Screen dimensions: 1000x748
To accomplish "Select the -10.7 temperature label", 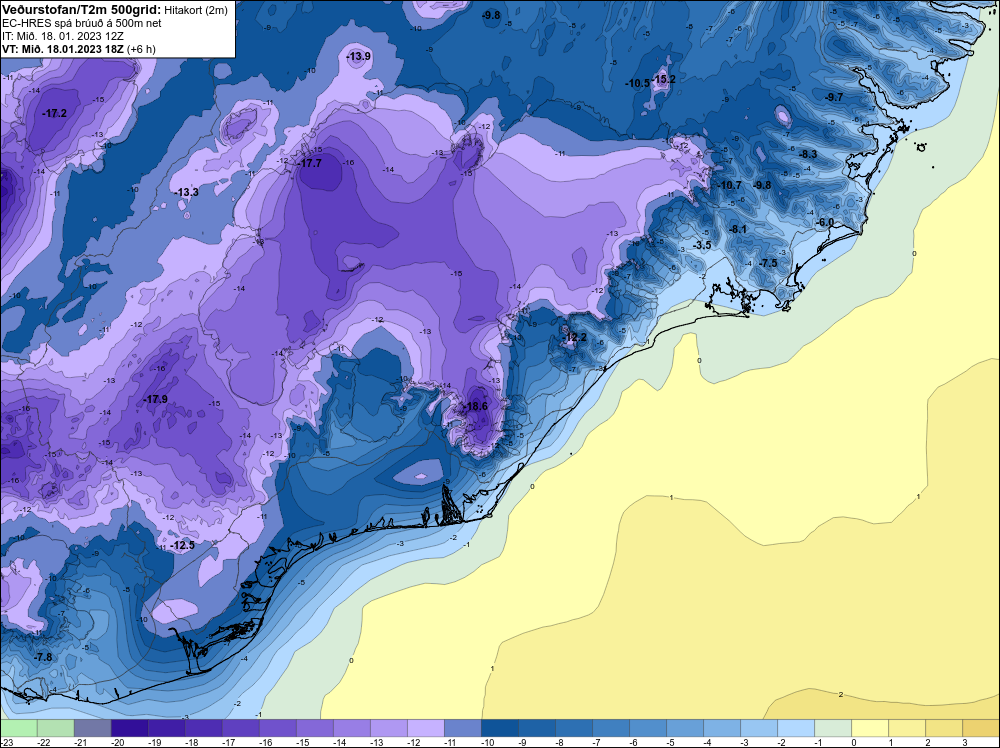I will 730,185.
